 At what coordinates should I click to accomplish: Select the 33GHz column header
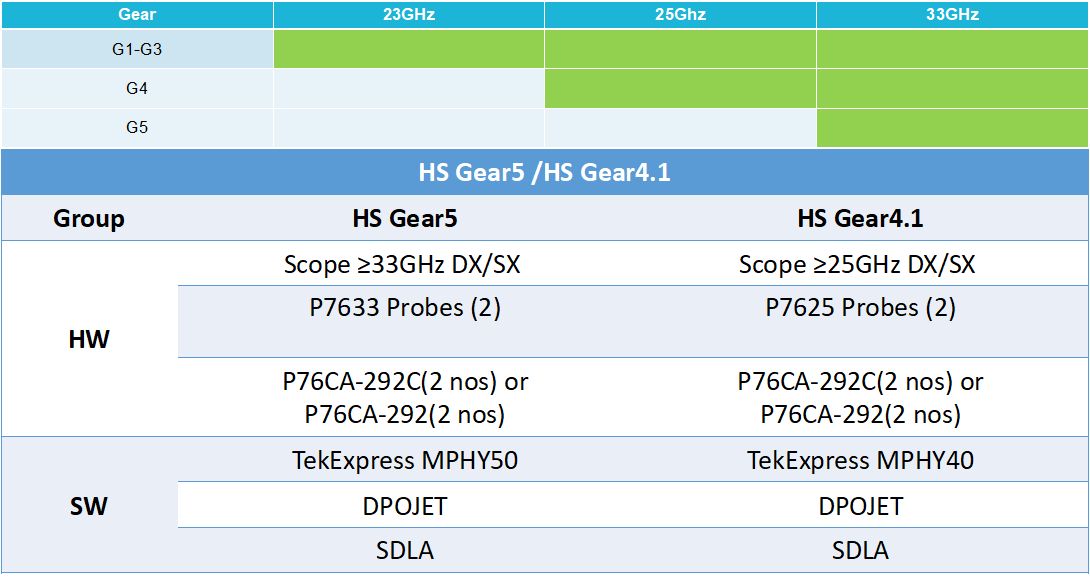[x=952, y=14]
